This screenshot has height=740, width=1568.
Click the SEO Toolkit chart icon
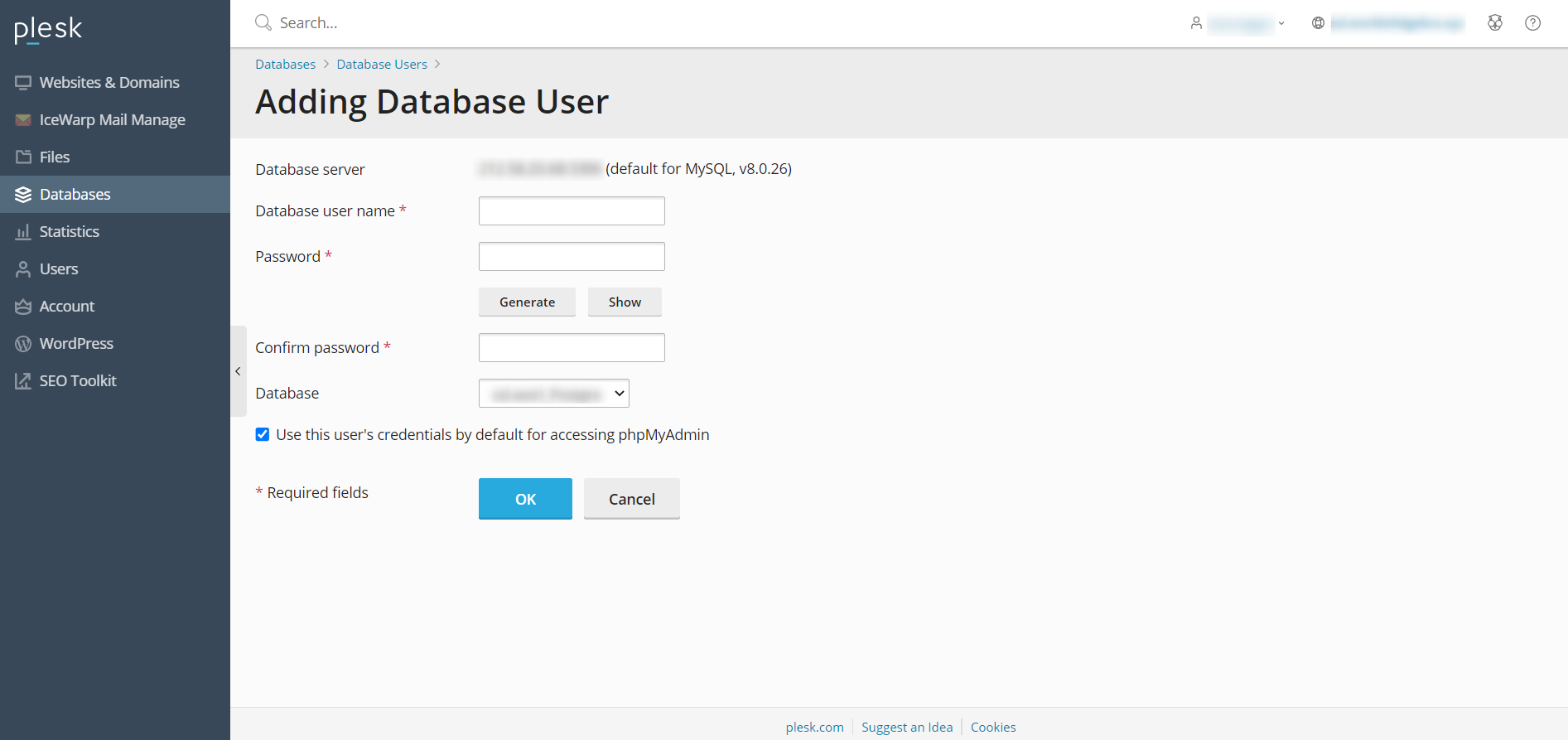tap(23, 381)
